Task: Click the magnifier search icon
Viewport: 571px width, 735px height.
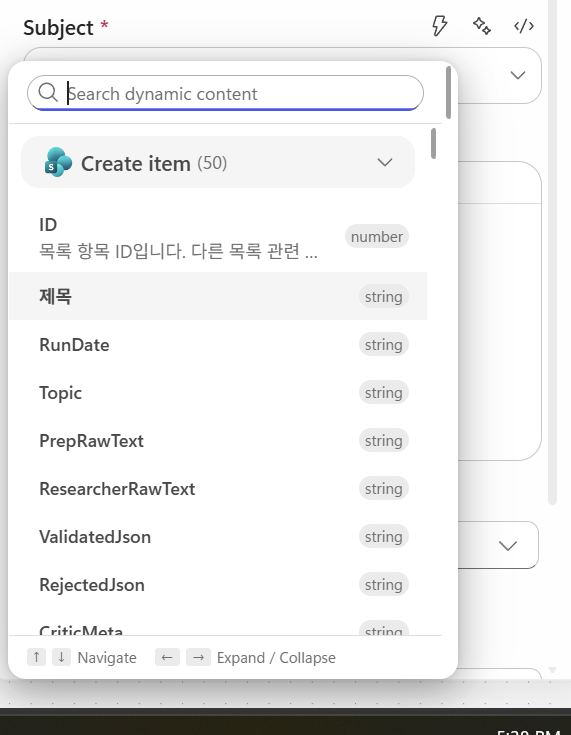Action: pyautogui.click(x=48, y=92)
